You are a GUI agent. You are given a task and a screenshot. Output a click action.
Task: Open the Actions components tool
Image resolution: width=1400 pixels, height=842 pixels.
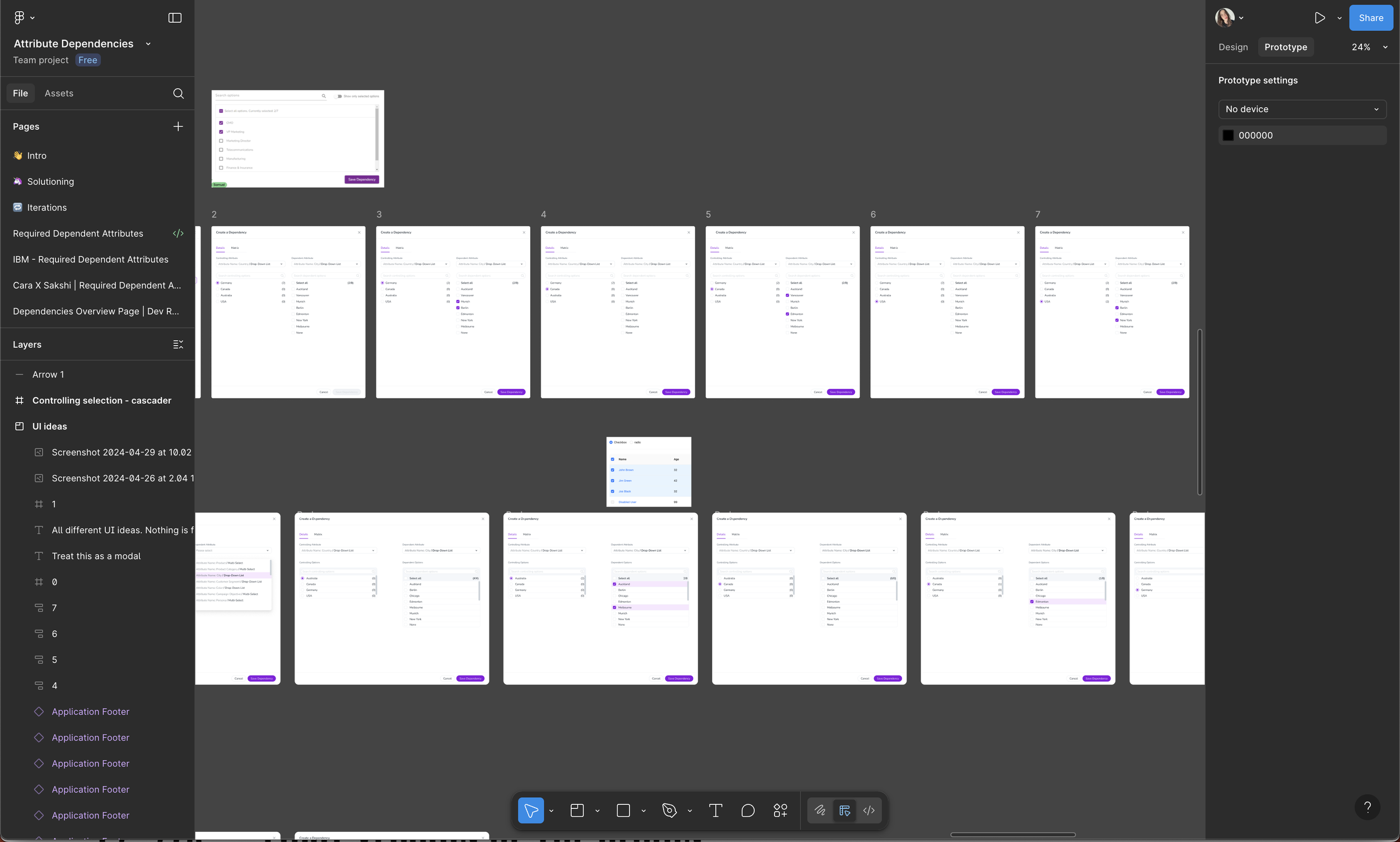[x=780, y=810]
